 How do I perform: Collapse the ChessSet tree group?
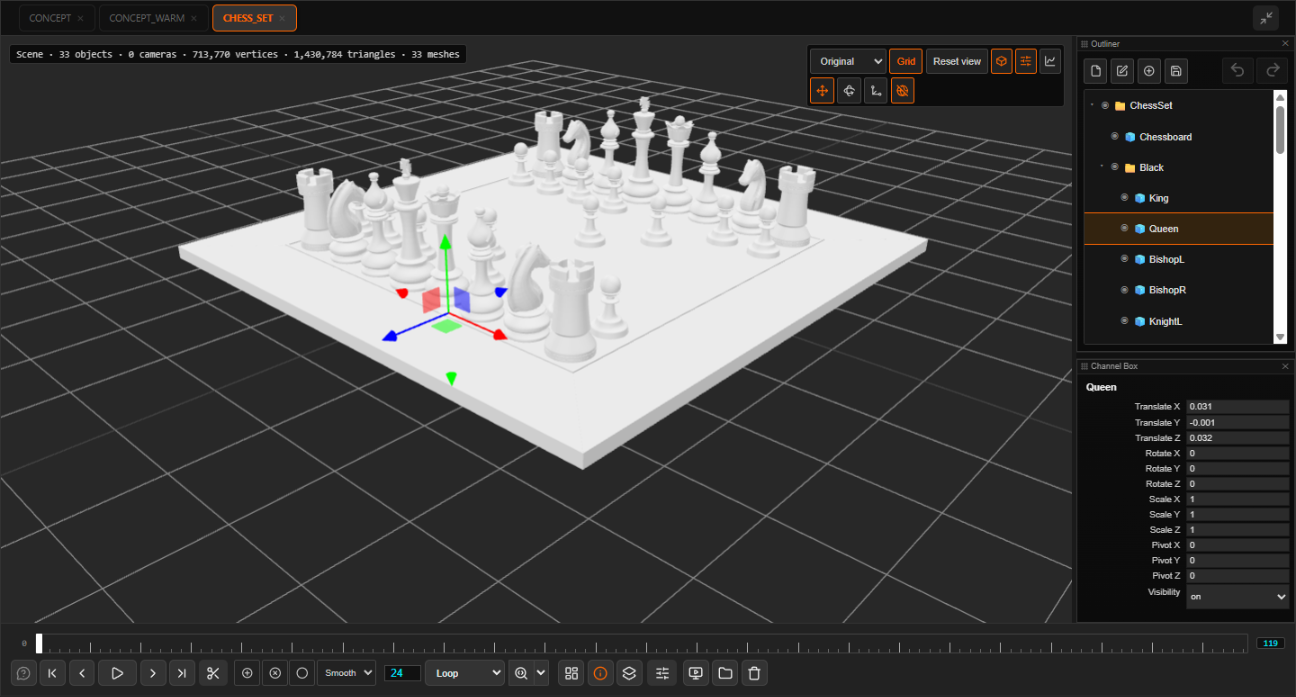point(1091,105)
